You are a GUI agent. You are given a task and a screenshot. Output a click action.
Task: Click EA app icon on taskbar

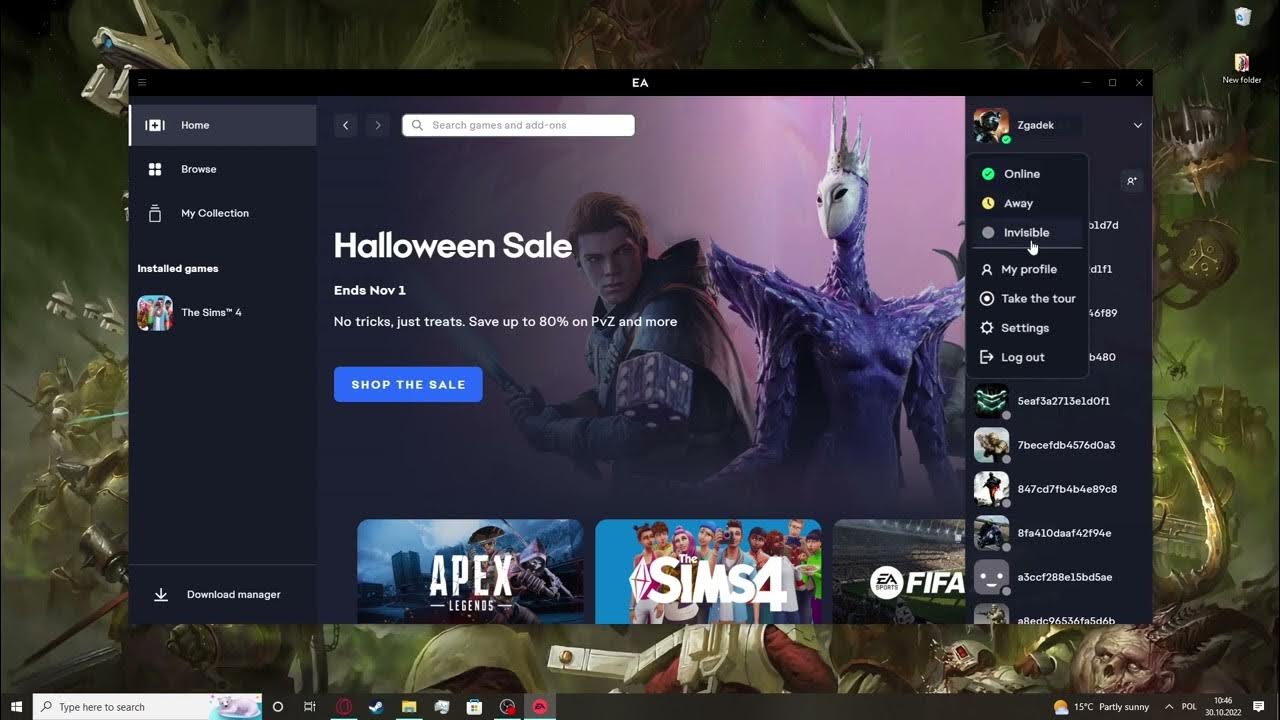pos(539,706)
